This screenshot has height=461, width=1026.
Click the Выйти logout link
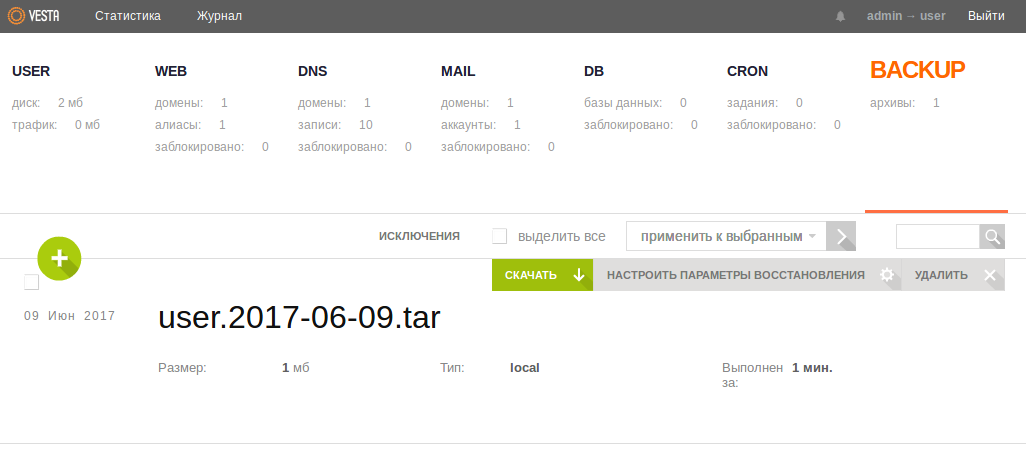click(x=986, y=16)
